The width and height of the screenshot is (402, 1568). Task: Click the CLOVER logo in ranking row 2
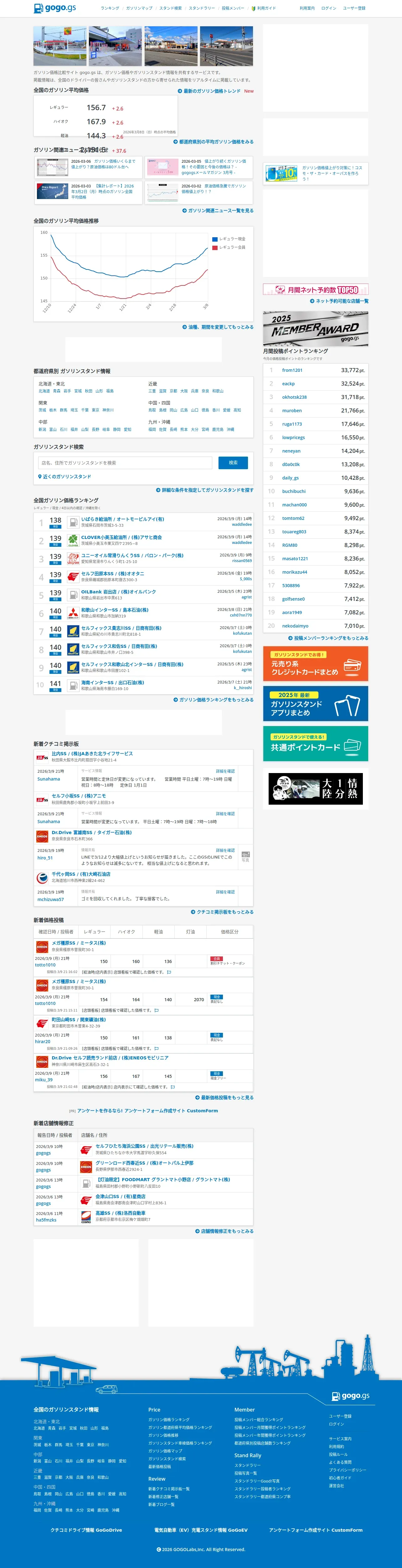(73, 541)
